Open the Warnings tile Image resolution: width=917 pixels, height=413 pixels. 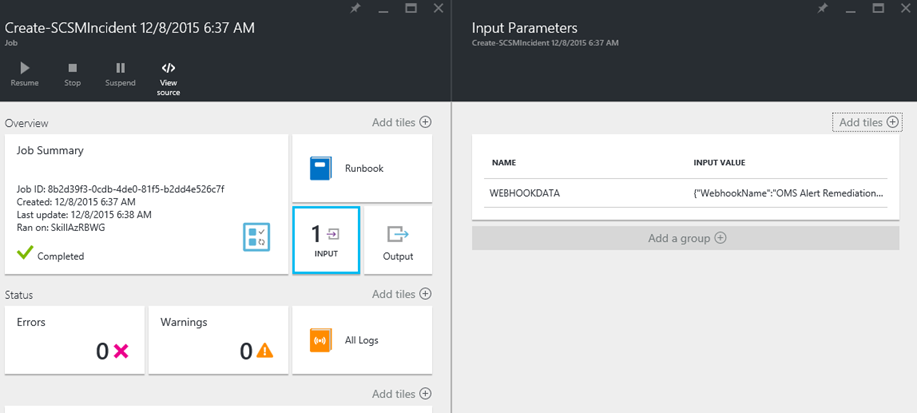[x=217, y=340]
